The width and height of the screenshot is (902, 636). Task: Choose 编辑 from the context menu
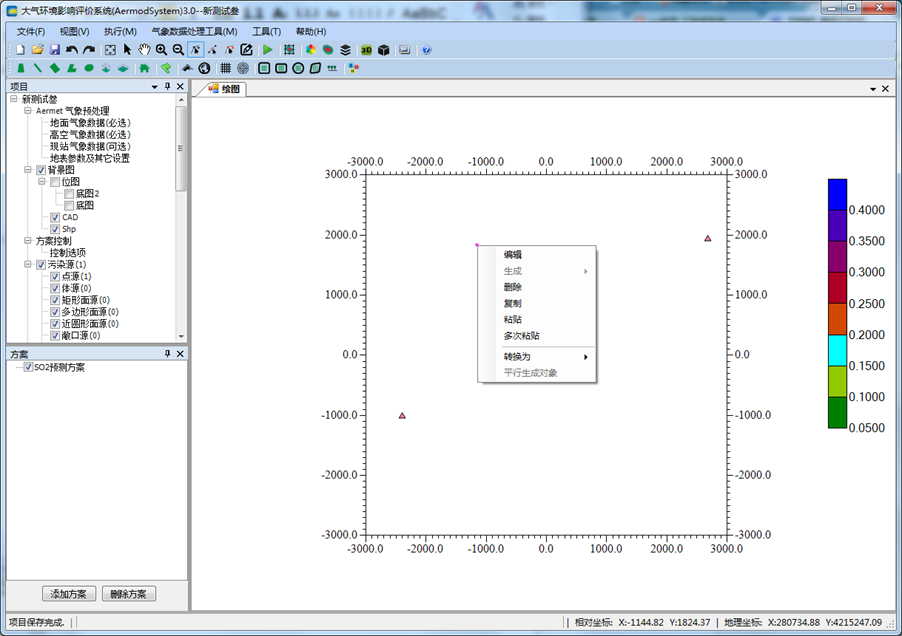click(x=512, y=255)
